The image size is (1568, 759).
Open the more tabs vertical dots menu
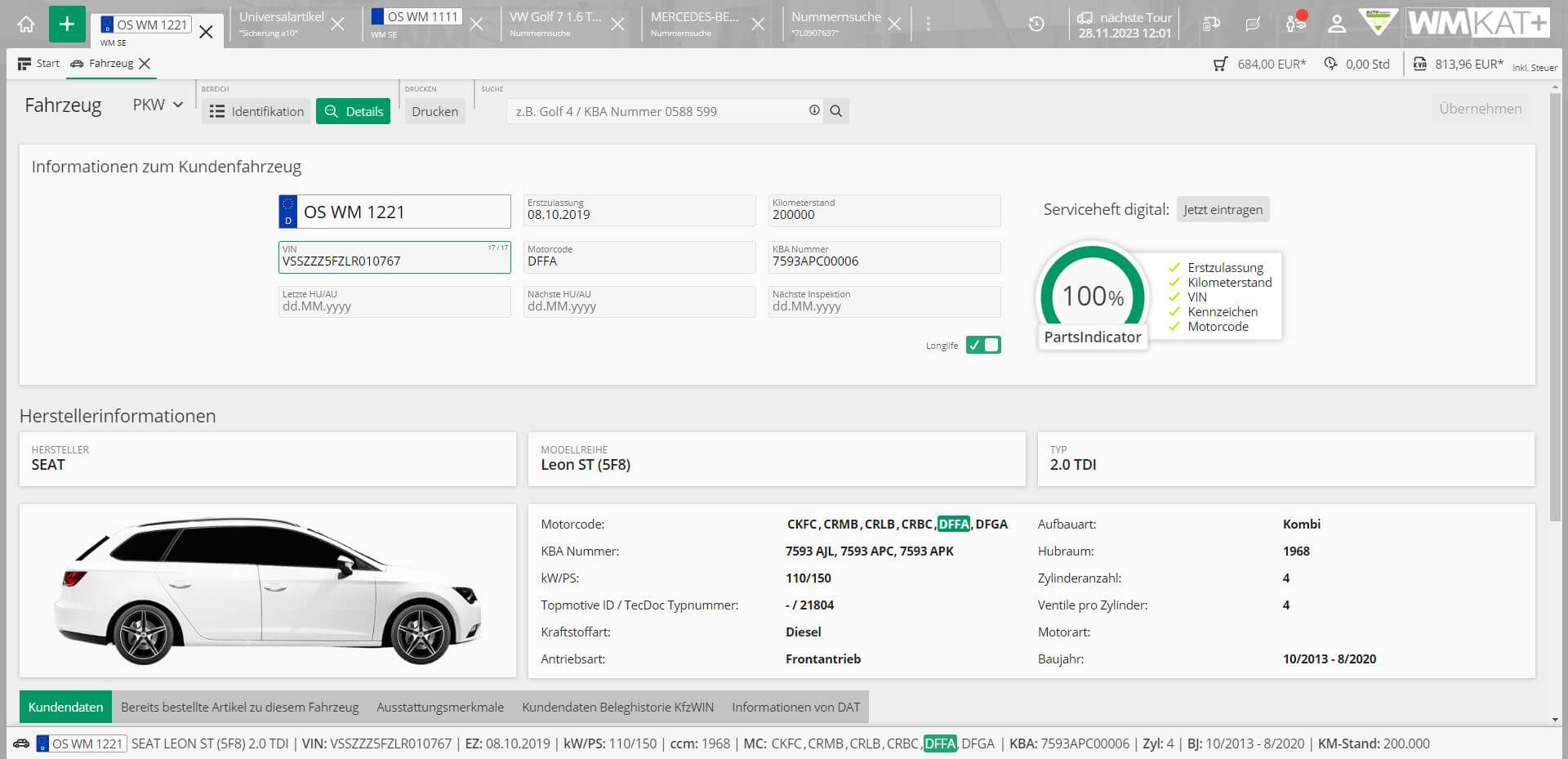928,25
